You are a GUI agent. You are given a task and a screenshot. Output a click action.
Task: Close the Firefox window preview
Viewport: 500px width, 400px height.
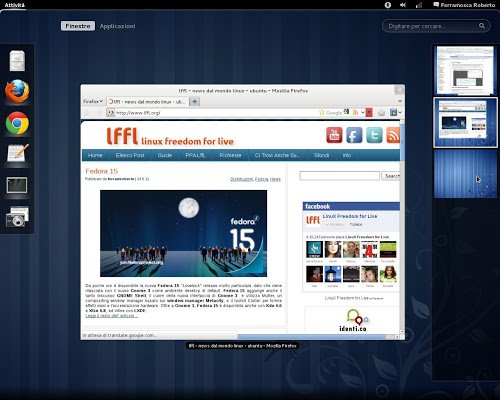coord(399,90)
